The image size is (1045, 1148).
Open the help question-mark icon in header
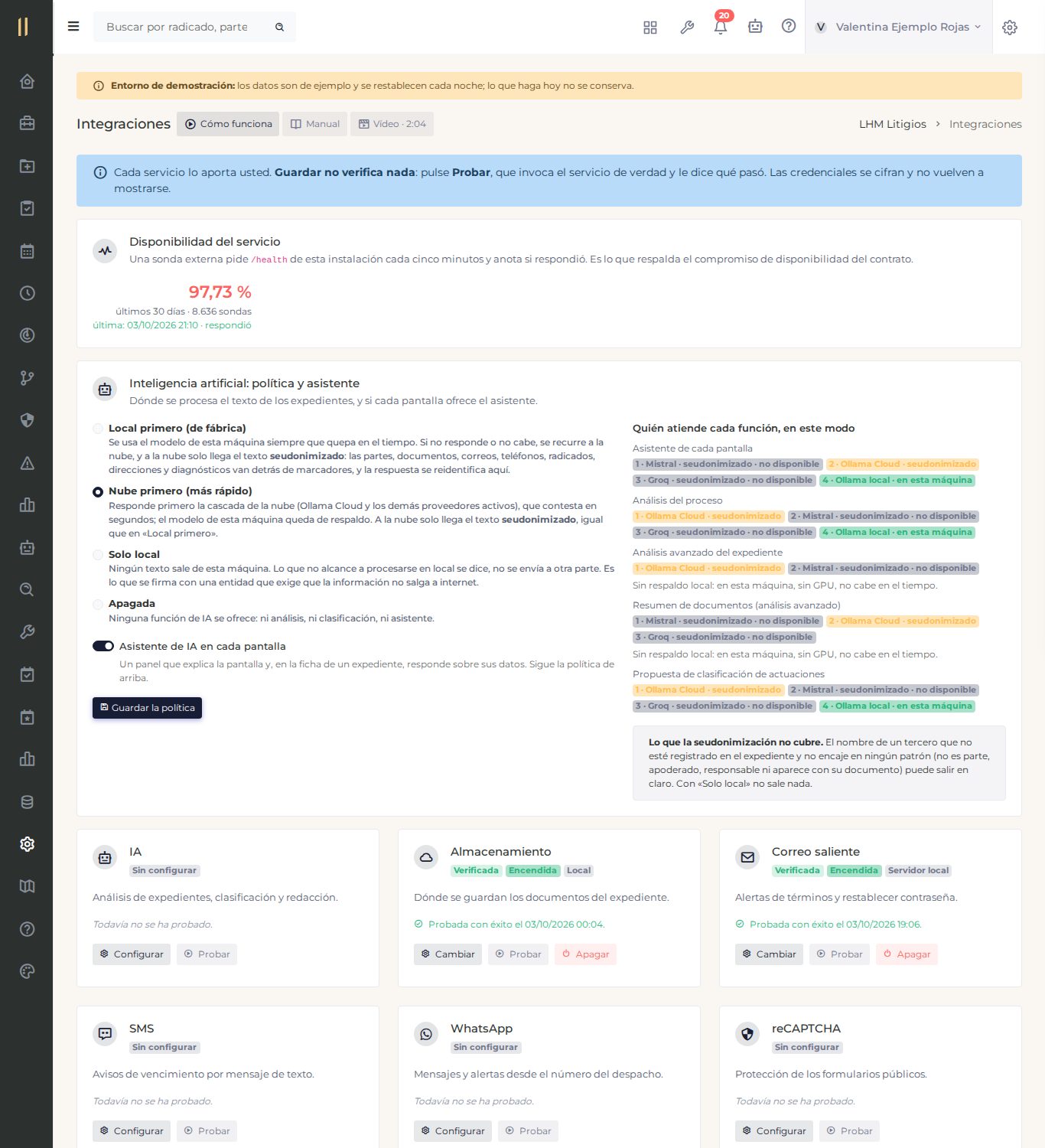(x=789, y=27)
